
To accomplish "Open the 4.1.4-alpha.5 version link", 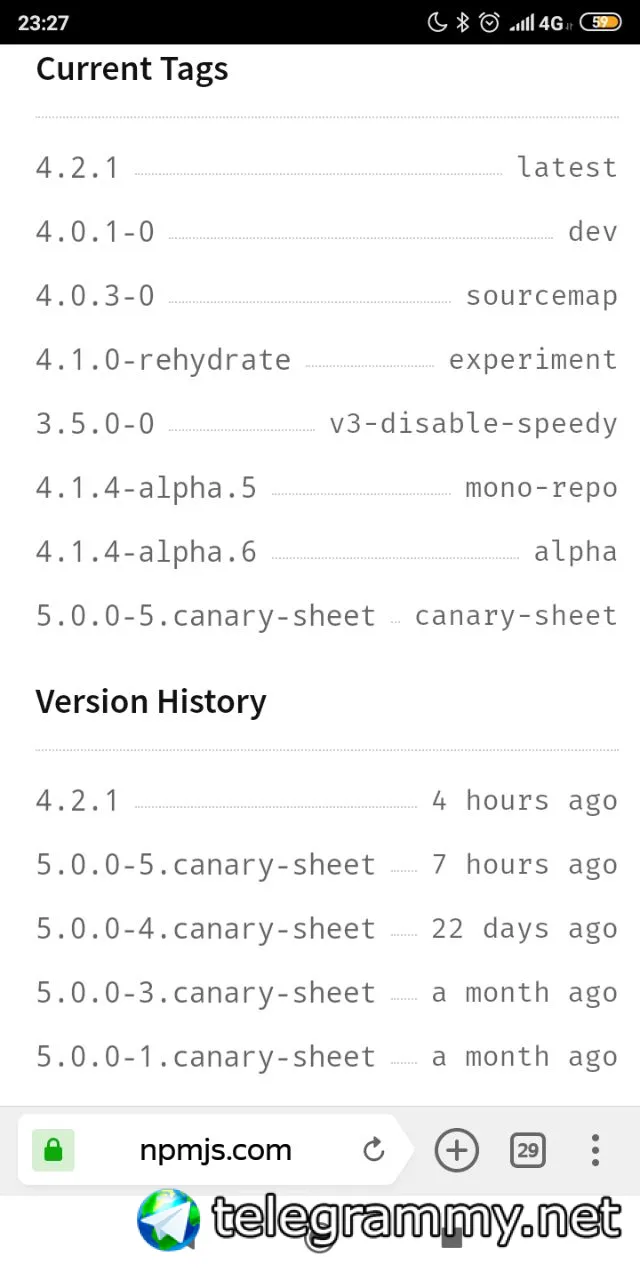I will [146, 488].
